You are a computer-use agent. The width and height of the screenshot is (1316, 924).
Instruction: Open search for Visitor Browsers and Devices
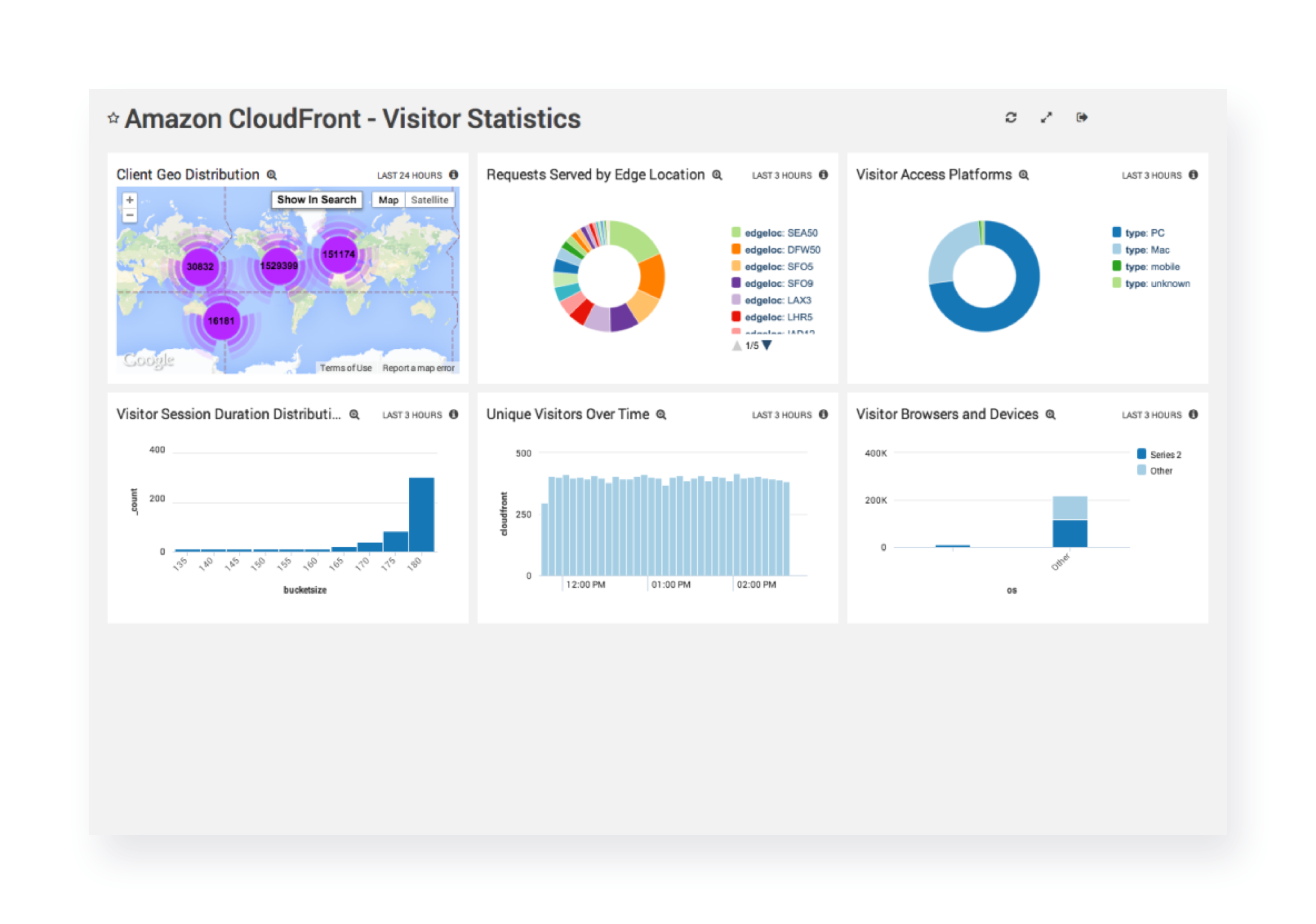click(1051, 414)
